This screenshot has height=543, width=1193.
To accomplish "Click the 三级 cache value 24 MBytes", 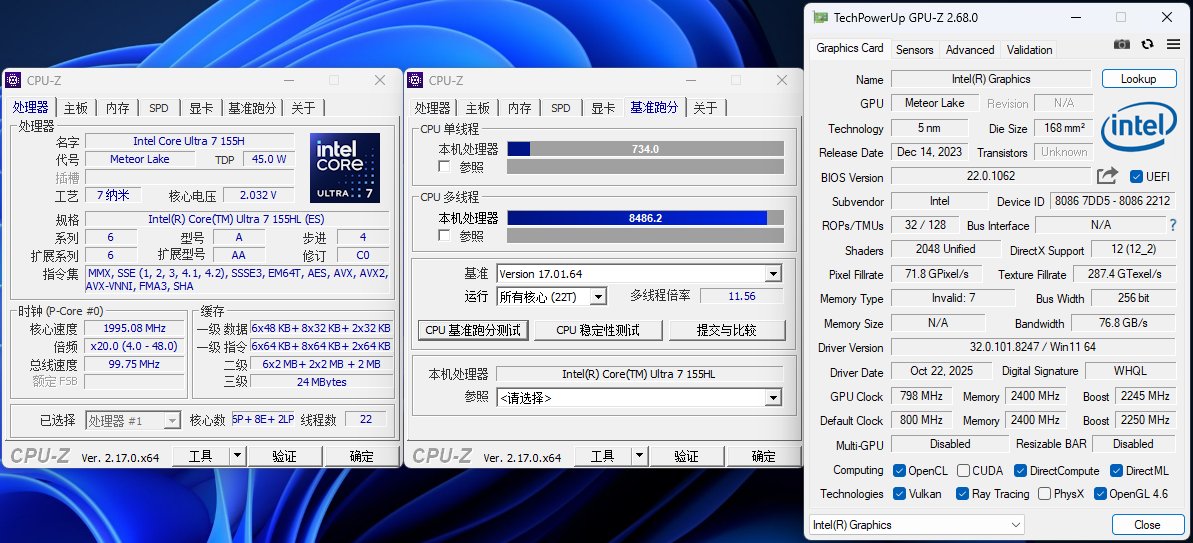I will point(322,382).
